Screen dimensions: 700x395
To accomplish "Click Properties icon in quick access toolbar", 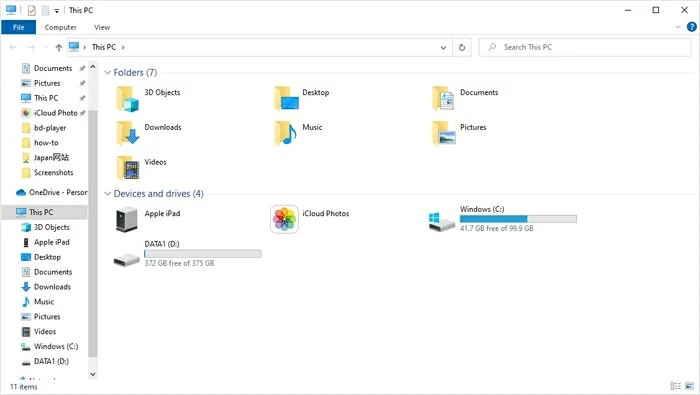I will (32, 10).
